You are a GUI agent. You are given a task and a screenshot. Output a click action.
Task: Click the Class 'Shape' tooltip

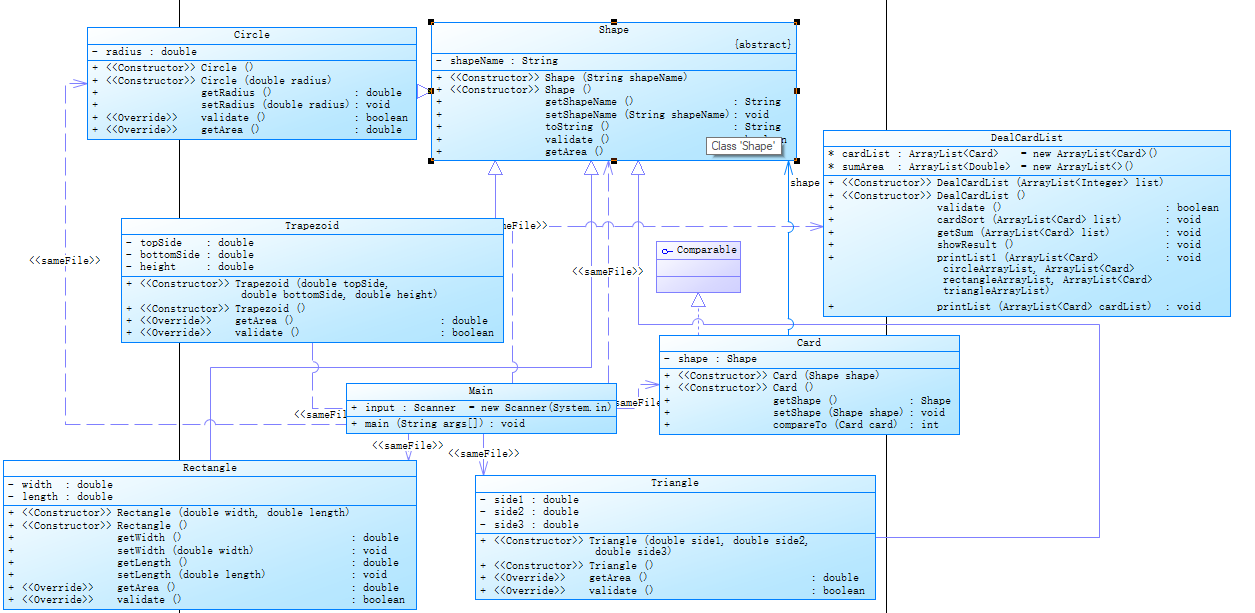pyautogui.click(x=743, y=146)
